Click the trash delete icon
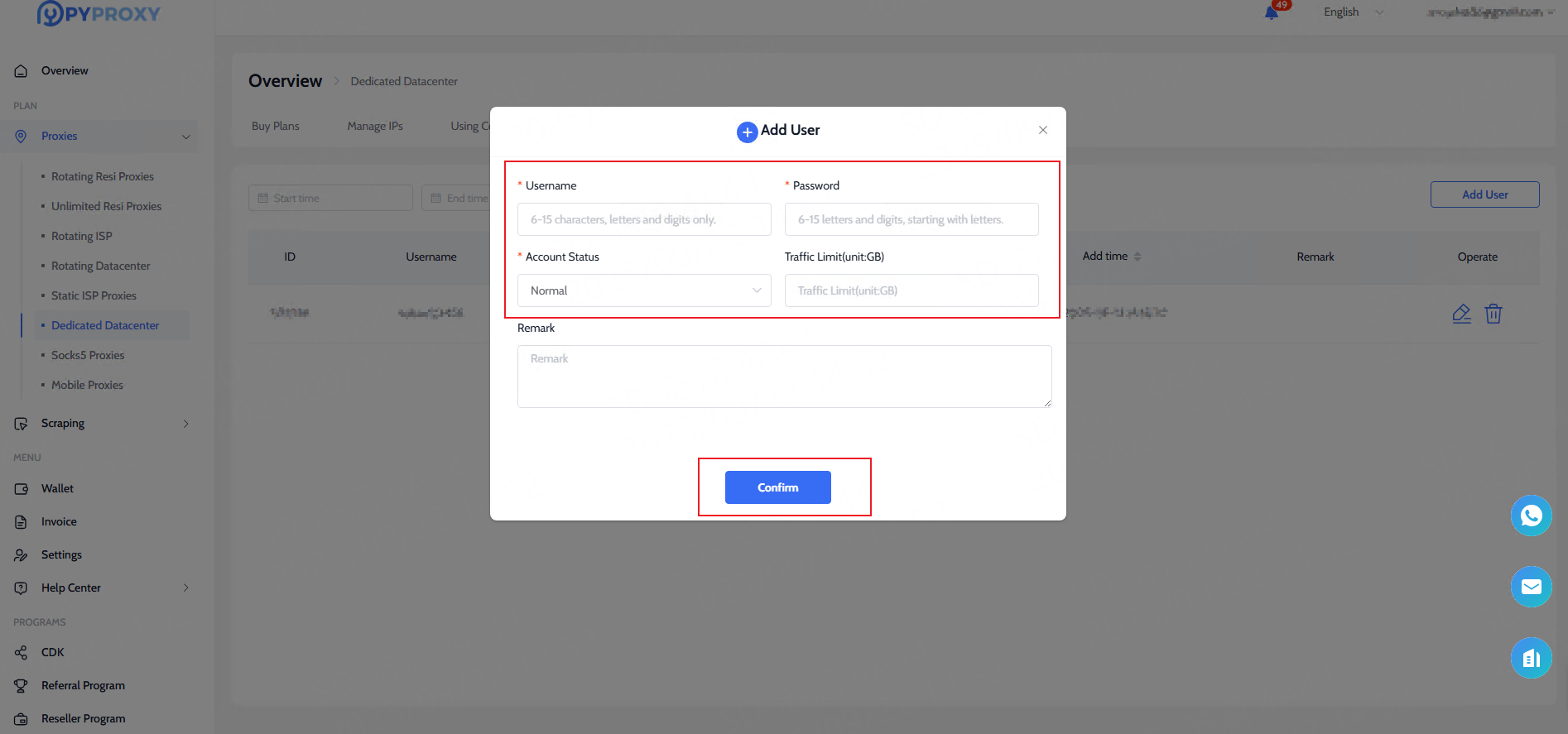Viewport: 1568px width, 734px height. point(1493,314)
